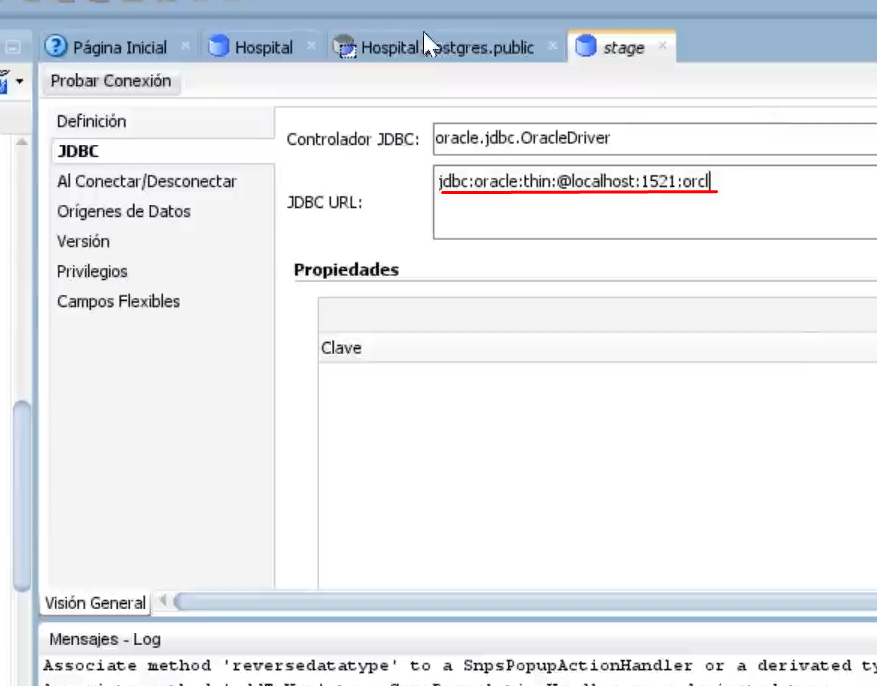Close the Página Inicial tab
877x686 pixels.
[186, 46]
